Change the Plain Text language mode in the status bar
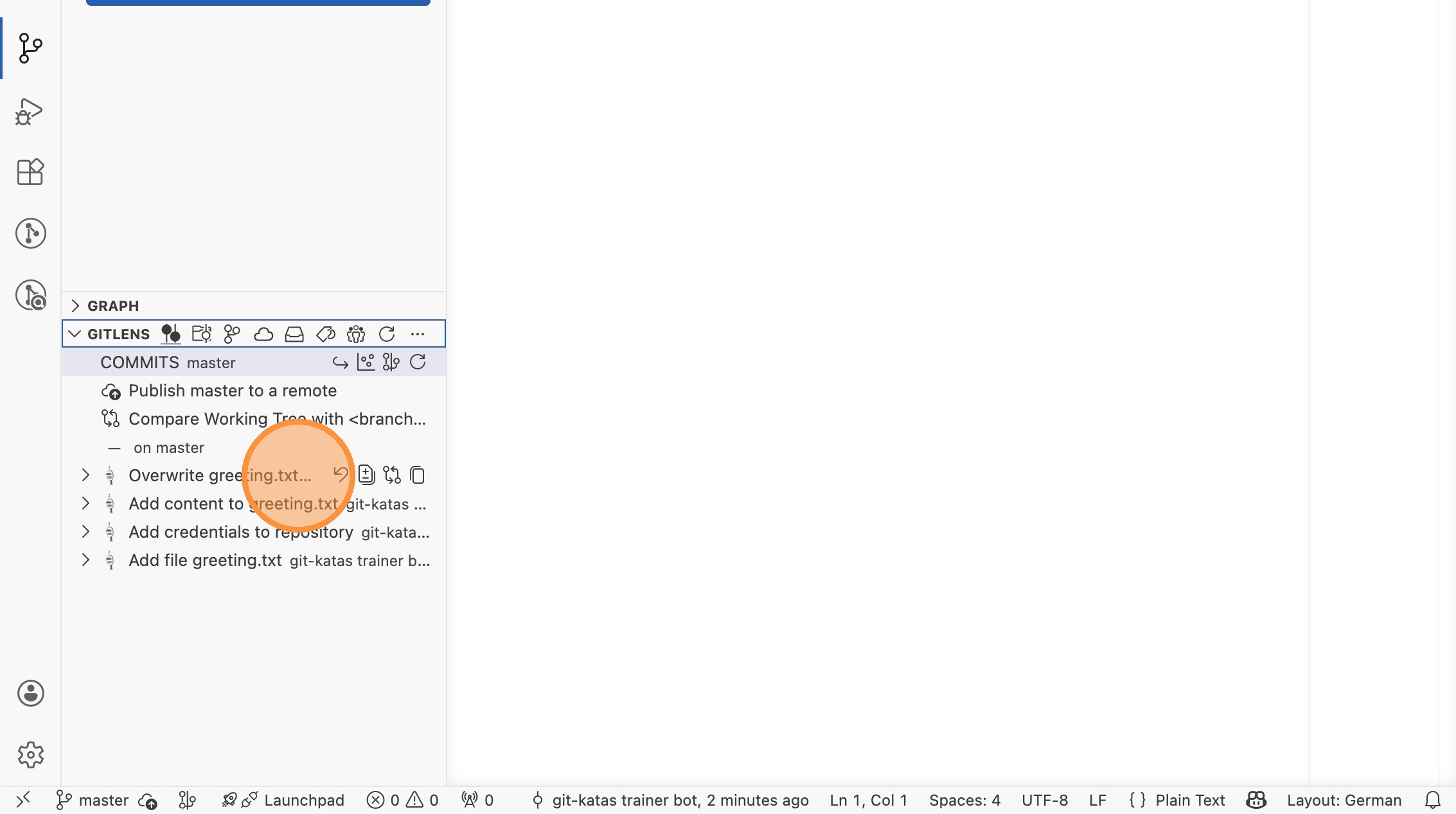This screenshot has height=814, width=1456. coord(1189,801)
